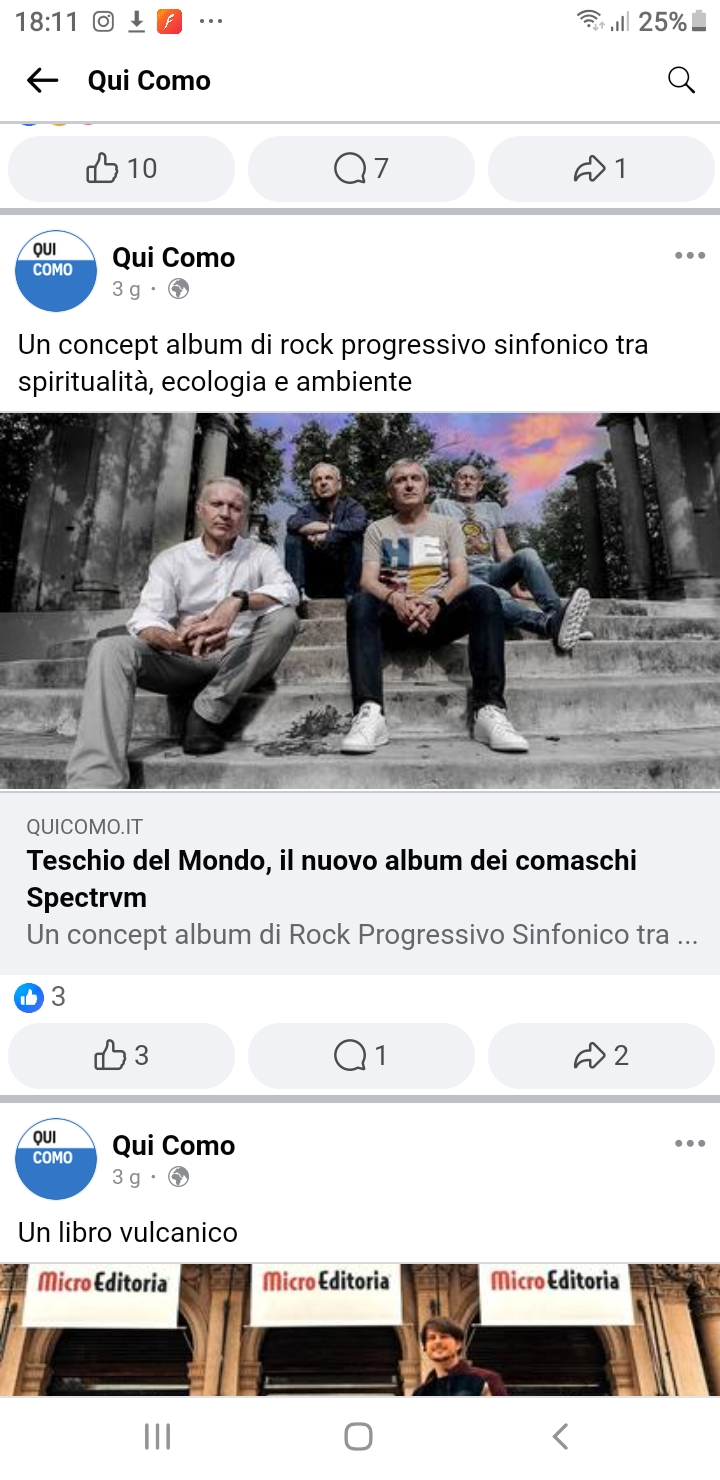Like the top post with 10 likes
The height and width of the screenshot is (1480, 720).
(x=121, y=168)
